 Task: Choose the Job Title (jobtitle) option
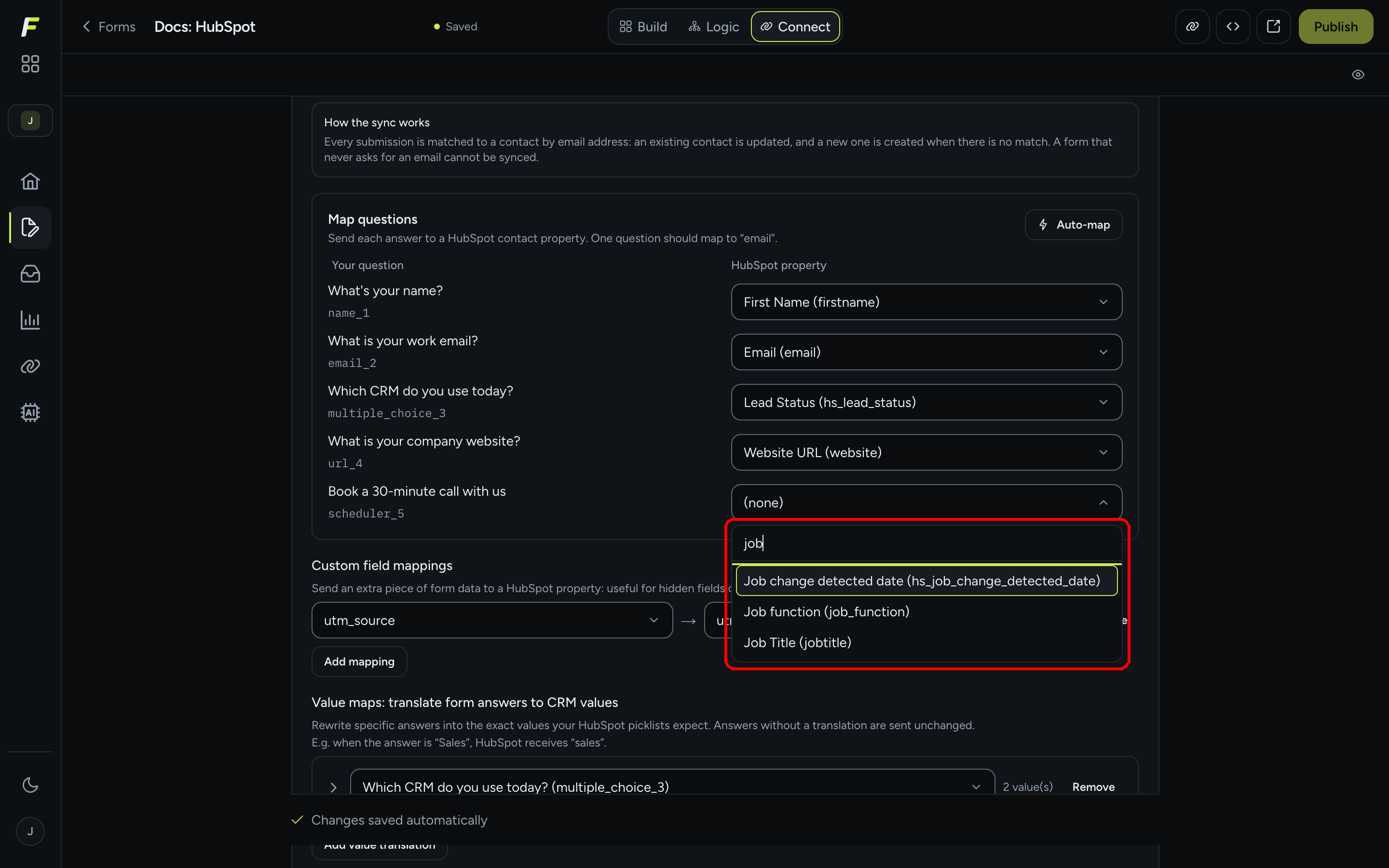pyautogui.click(x=926, y=643)
